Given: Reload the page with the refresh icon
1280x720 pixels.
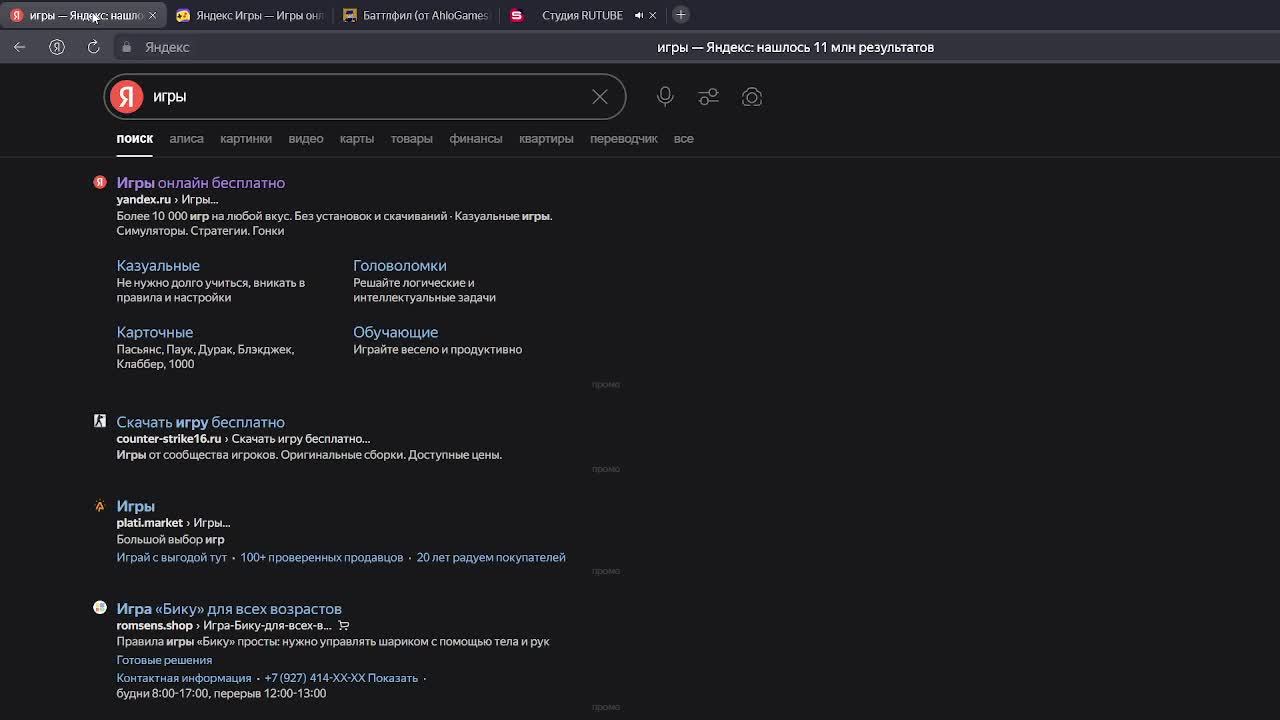Looking at the screenshot, I should click(x=93, y=47).
